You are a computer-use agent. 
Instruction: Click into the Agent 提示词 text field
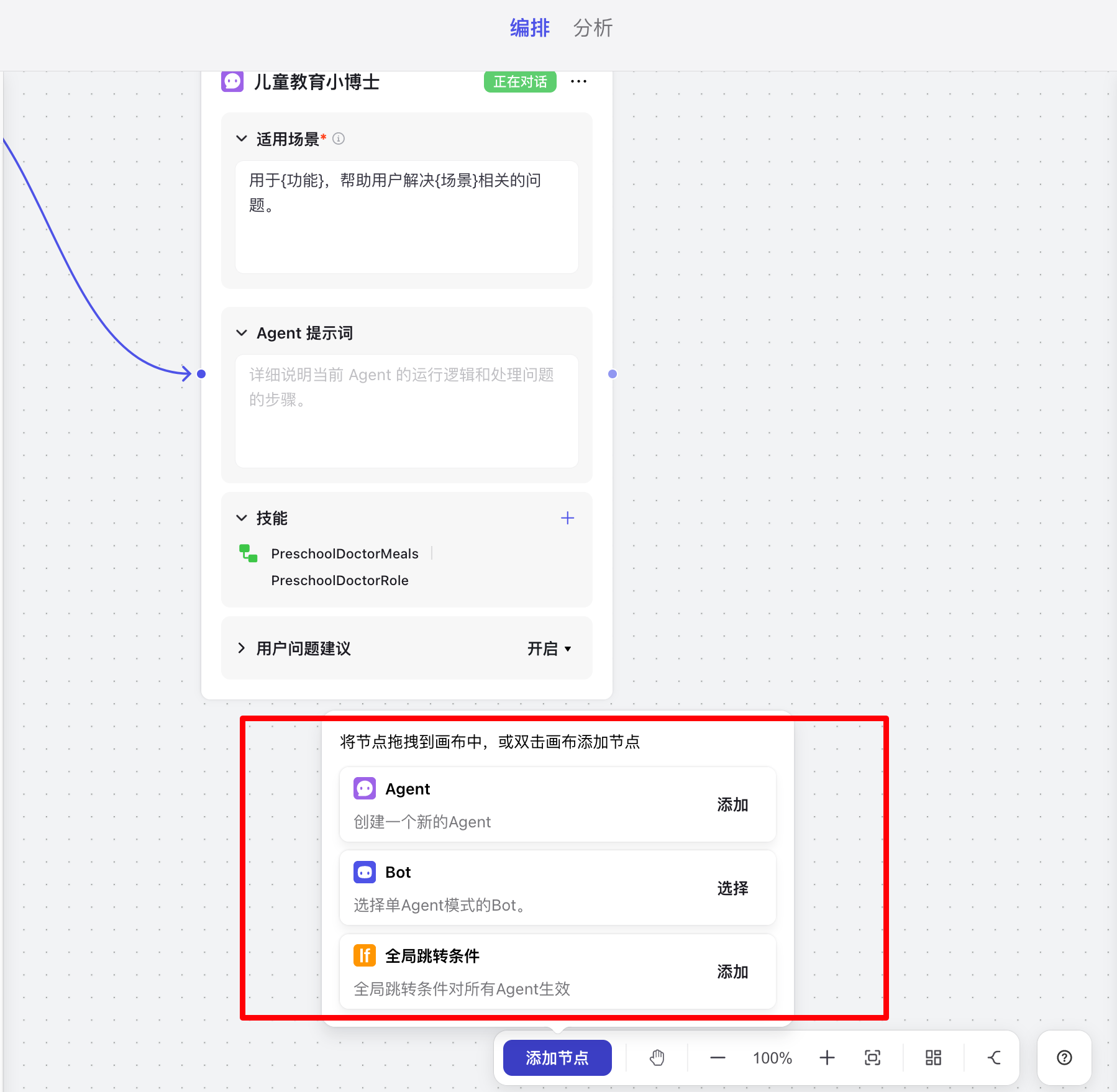tap(406, 411)
